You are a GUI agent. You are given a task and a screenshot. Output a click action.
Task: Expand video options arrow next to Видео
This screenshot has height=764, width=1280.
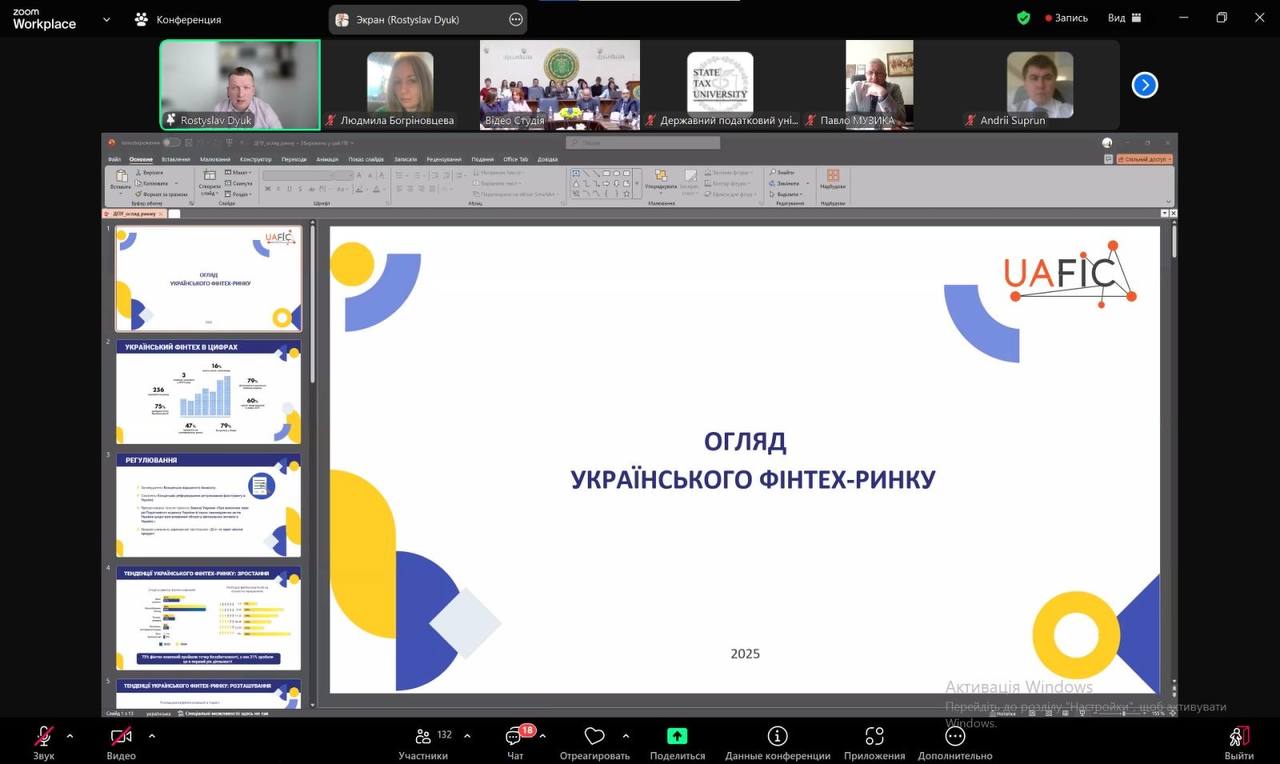pos(151,736)
